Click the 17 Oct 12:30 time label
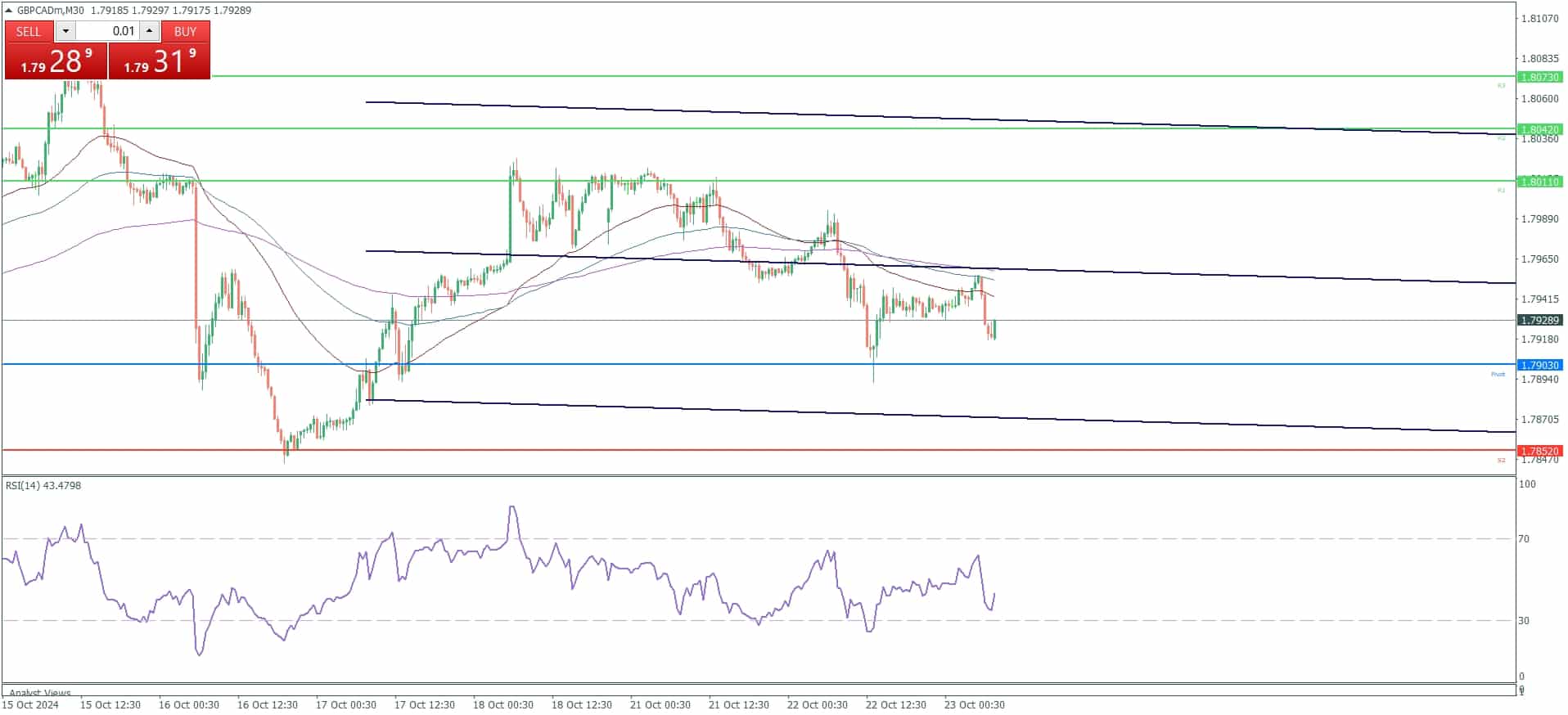 pyautogui.click(x=425, y=705)
